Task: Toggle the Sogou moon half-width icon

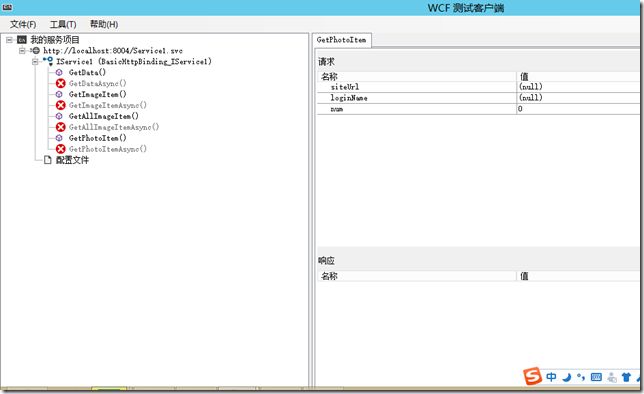Action: pos(567,377)
